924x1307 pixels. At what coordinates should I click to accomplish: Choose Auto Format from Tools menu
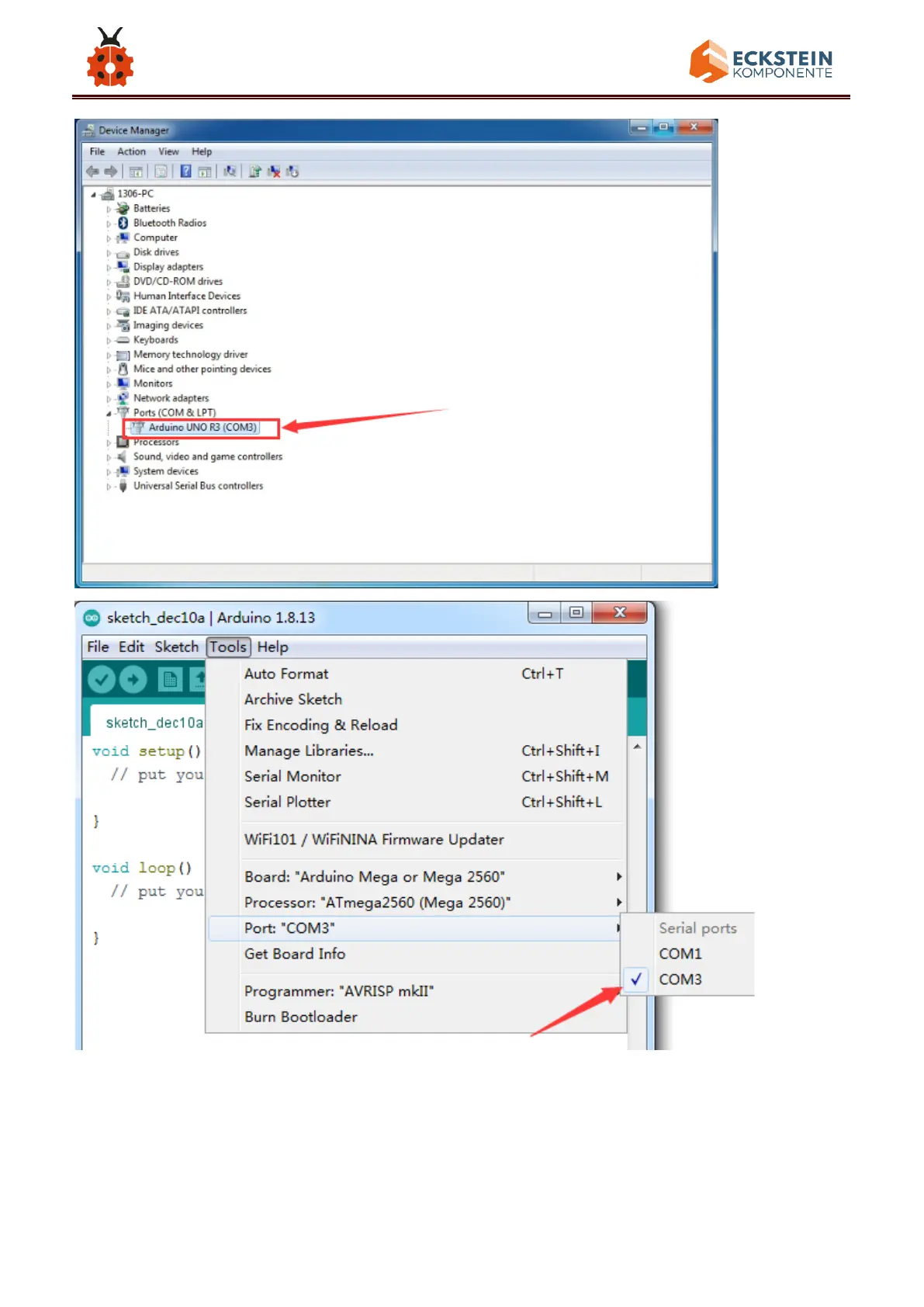[417, 674]
